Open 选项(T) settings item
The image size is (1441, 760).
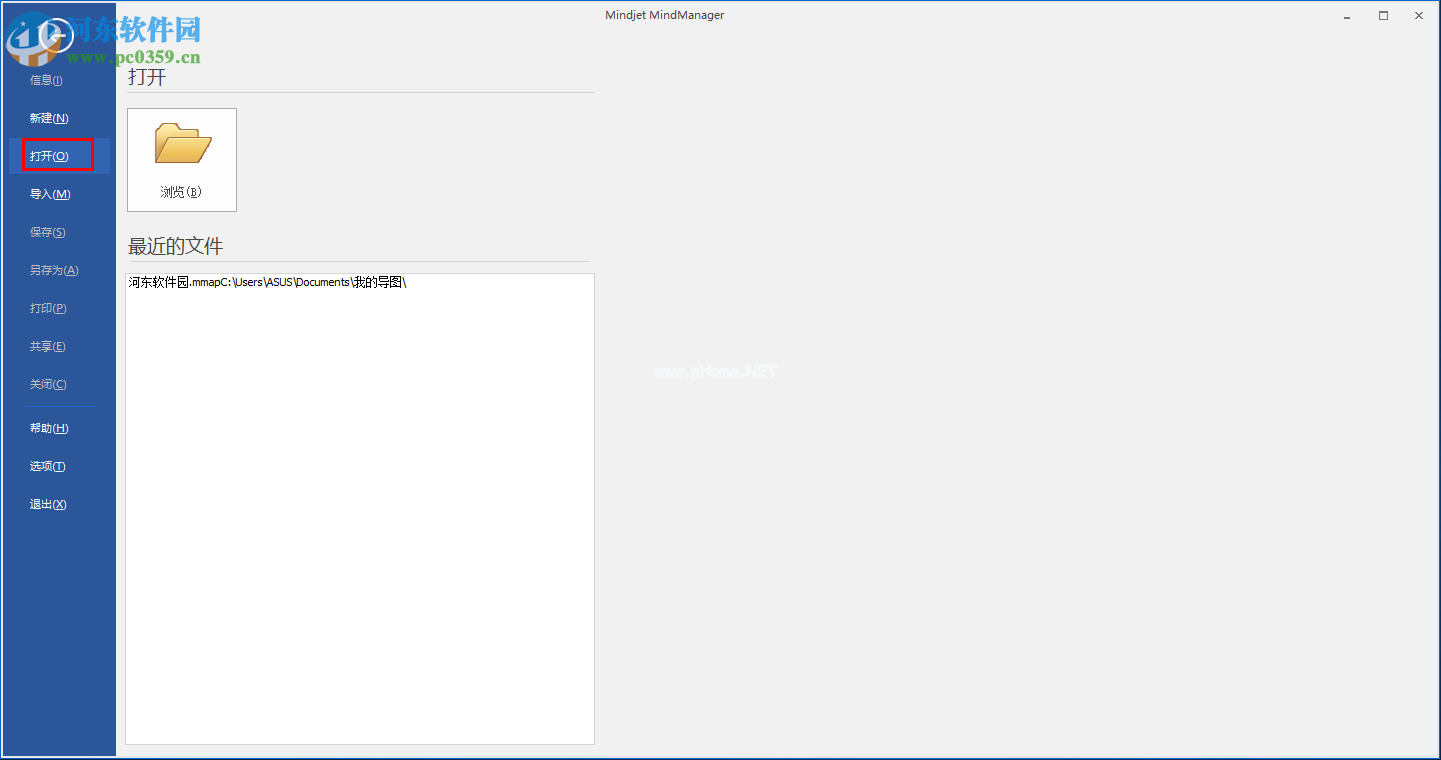(x=48, y=466)
